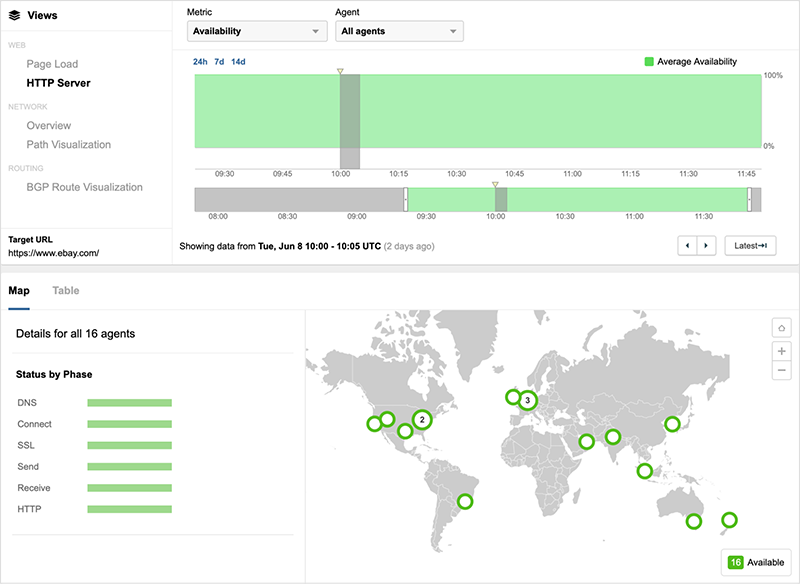This screenshot has width=800, height=584.
Task: Show the 24h time range
Action: (200, 62)
